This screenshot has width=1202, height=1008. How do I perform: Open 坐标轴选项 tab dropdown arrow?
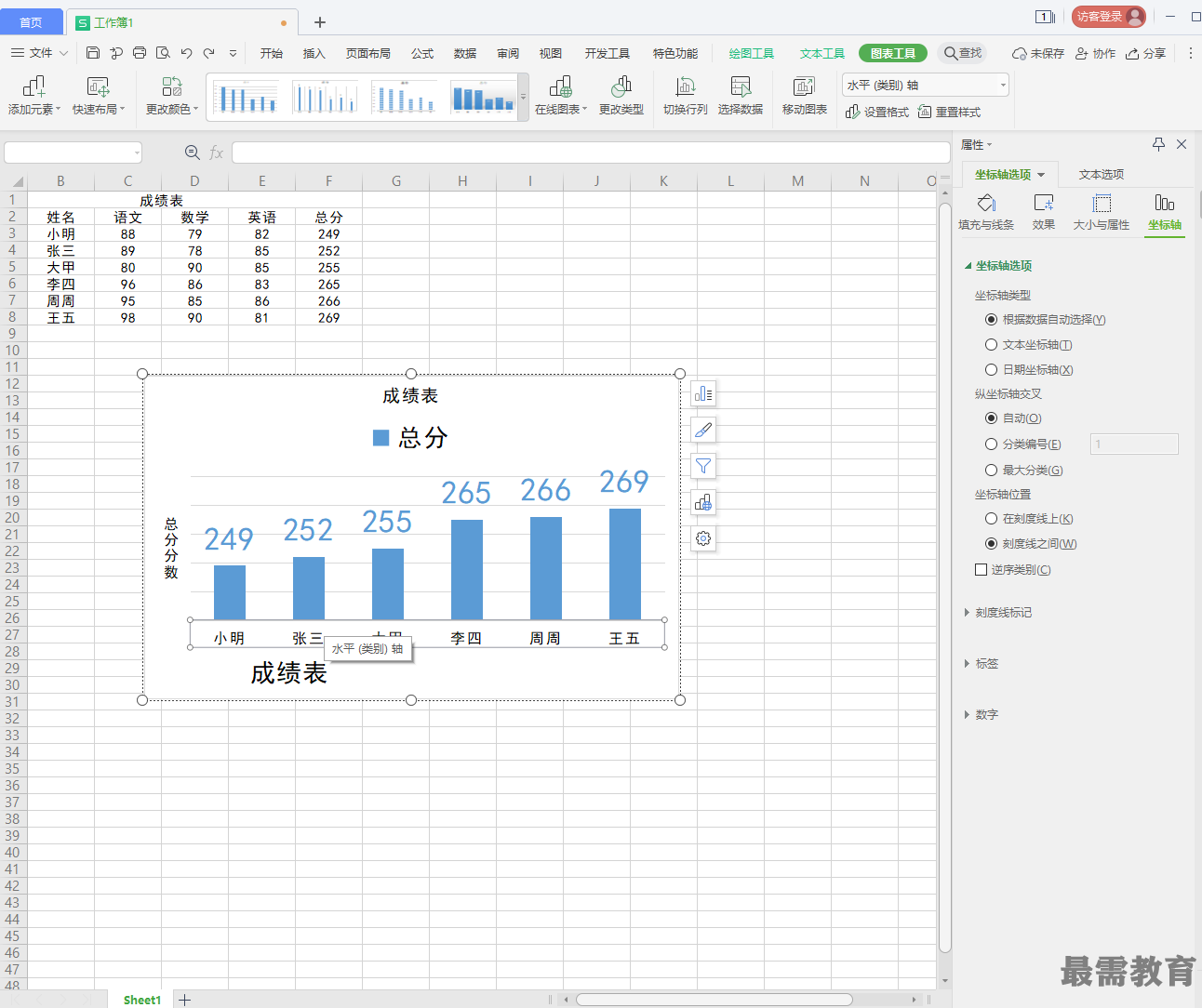coord(1041,175)
